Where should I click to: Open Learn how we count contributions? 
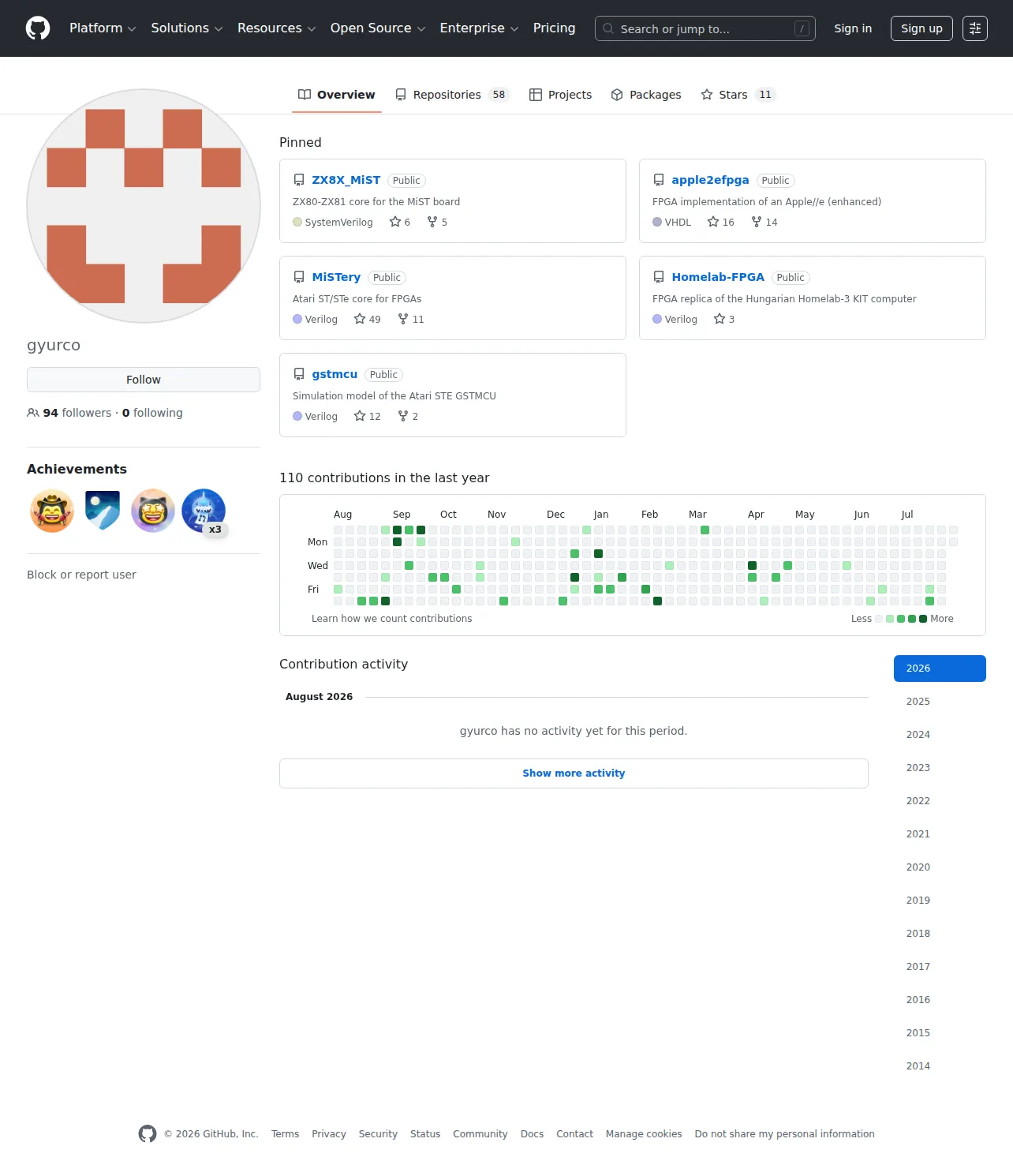[391, 619]
